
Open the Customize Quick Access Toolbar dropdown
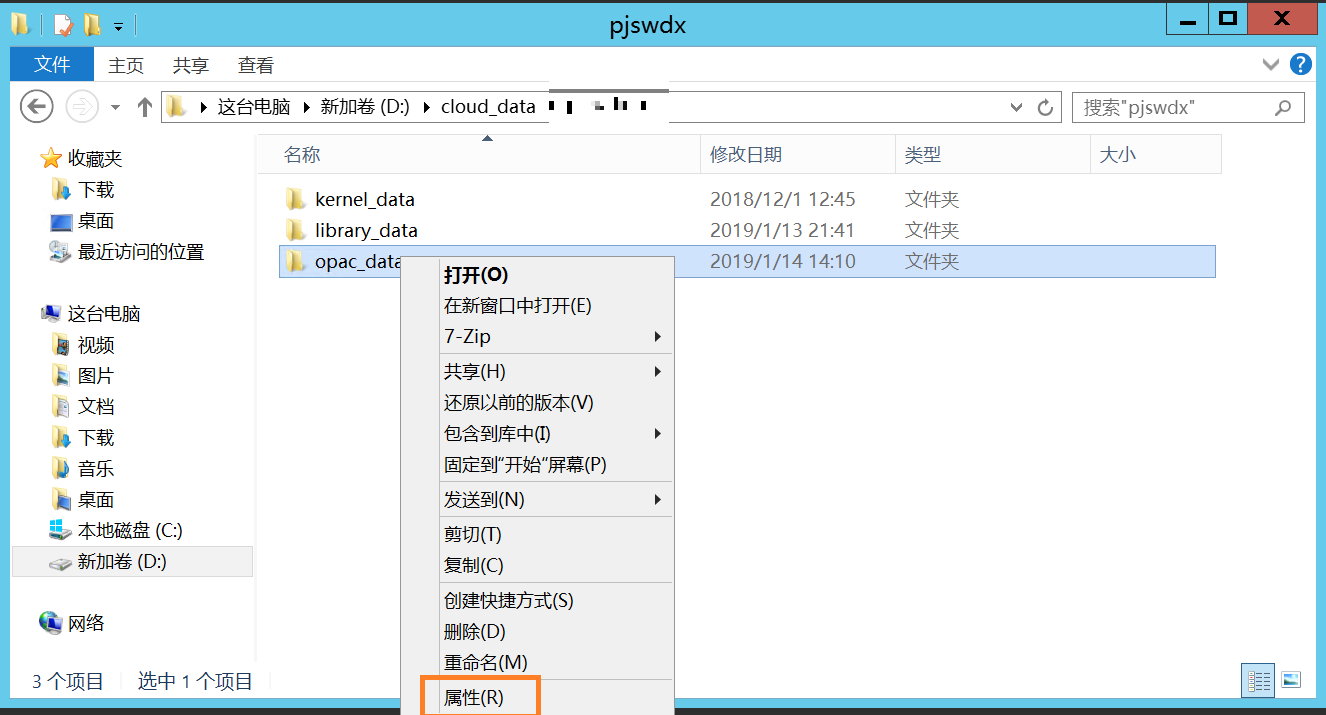pyautogui.click(x=118, y=25)
